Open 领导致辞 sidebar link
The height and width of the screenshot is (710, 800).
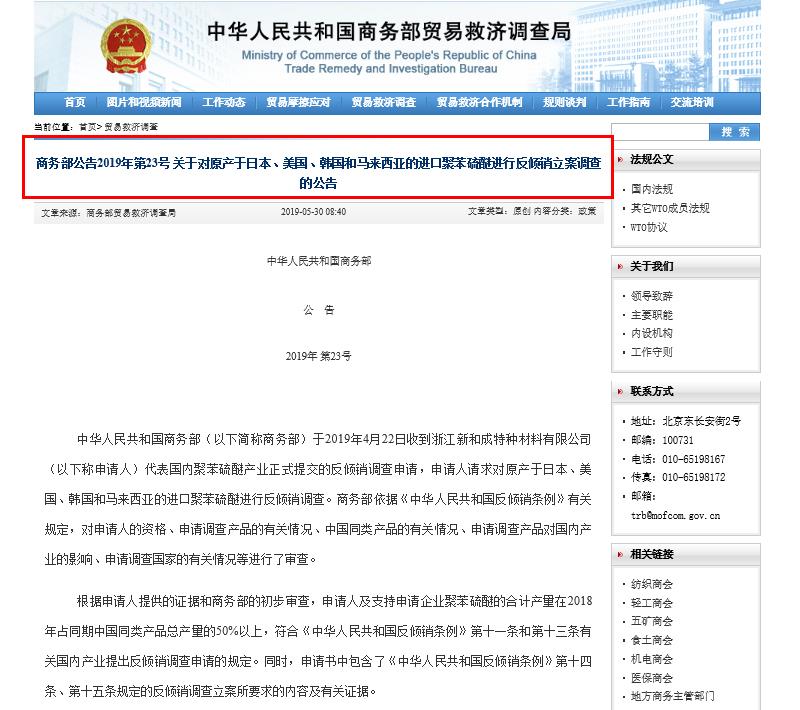pos(652,296)
